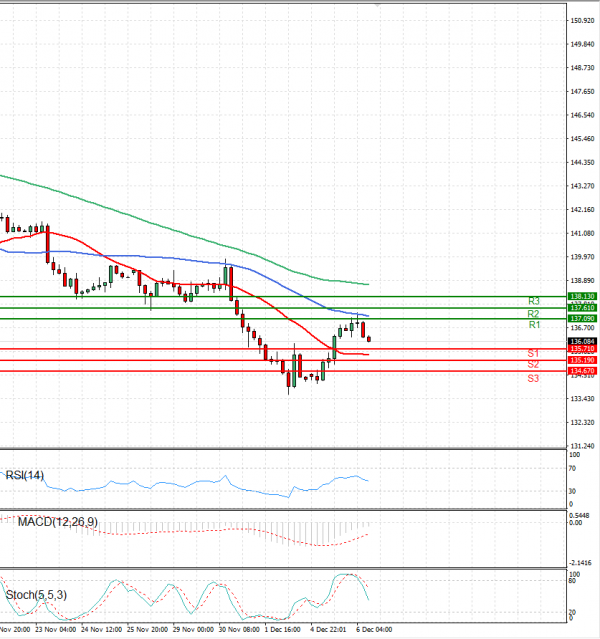This screenshot has width=600, height=639.
Task: Click the 133.430 price axis value
Action: pyautogui.click(x=582, y=399)
